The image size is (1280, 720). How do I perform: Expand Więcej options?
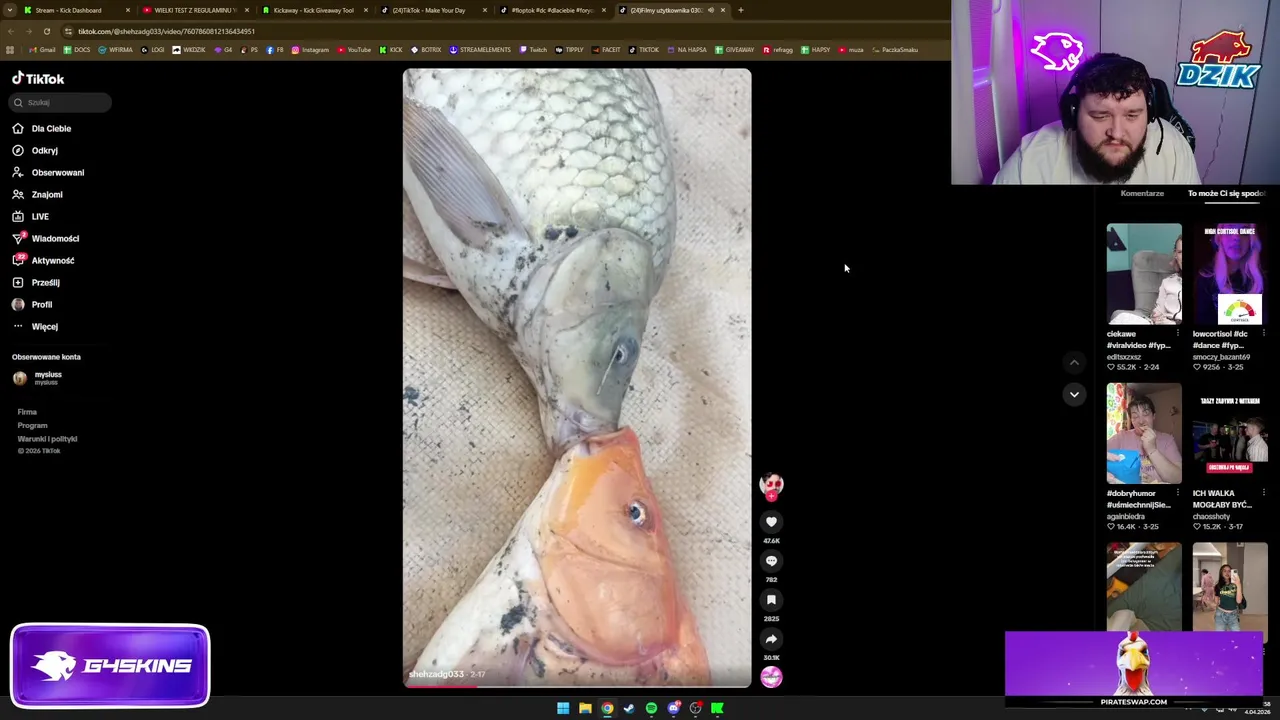click(x=44, y=326)
